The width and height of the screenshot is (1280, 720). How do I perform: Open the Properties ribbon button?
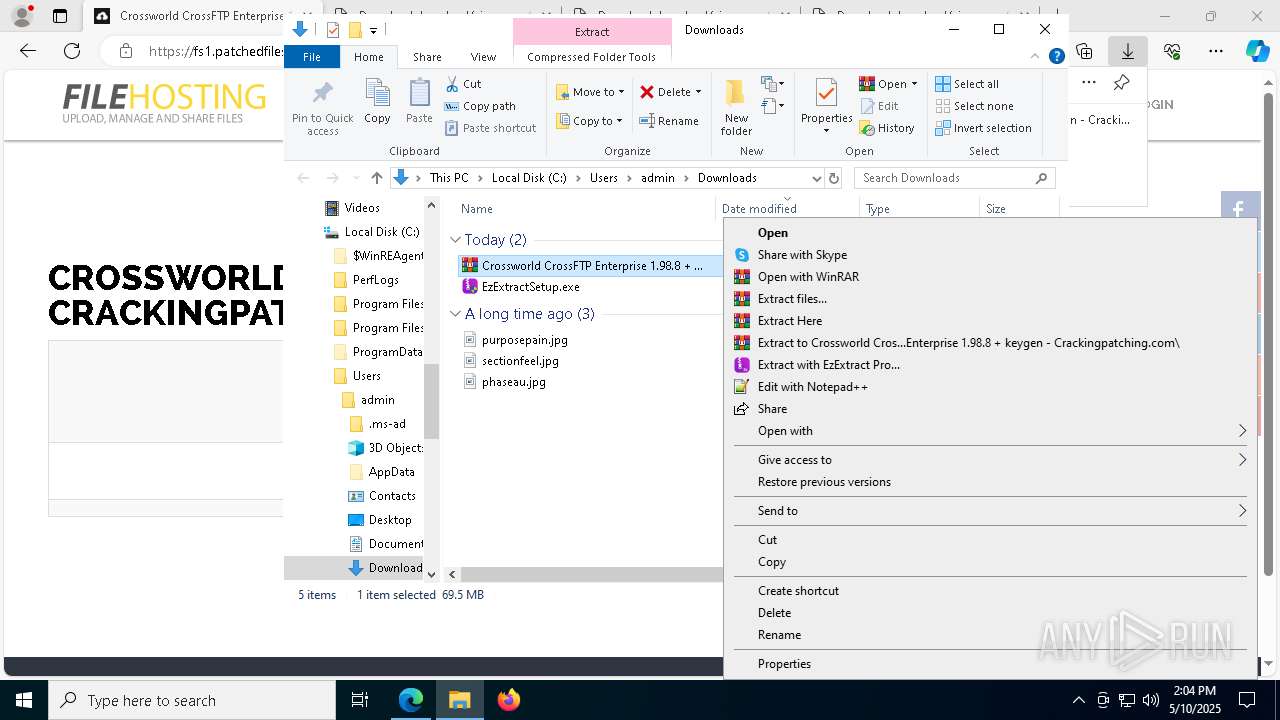click(x=826, y=107)
